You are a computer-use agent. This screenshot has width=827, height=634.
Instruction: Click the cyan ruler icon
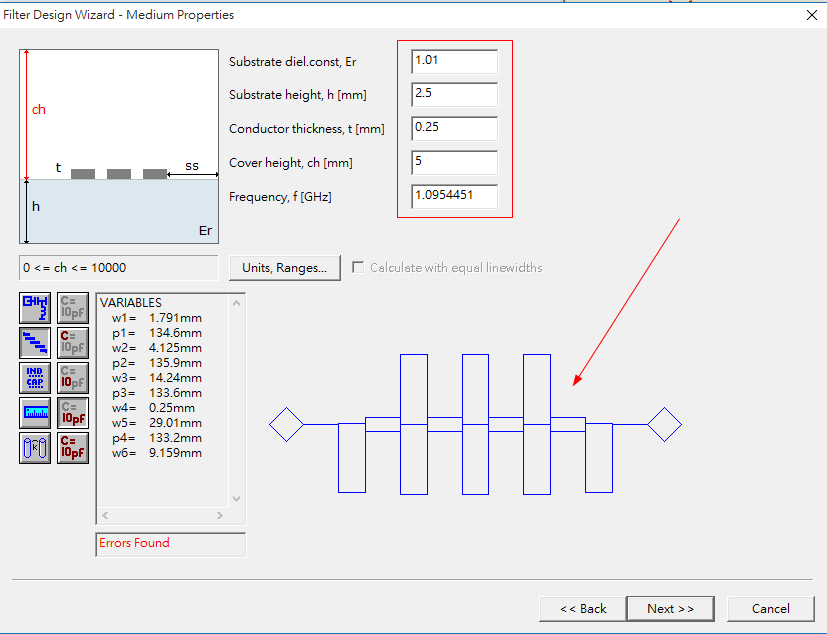point(35,412)
